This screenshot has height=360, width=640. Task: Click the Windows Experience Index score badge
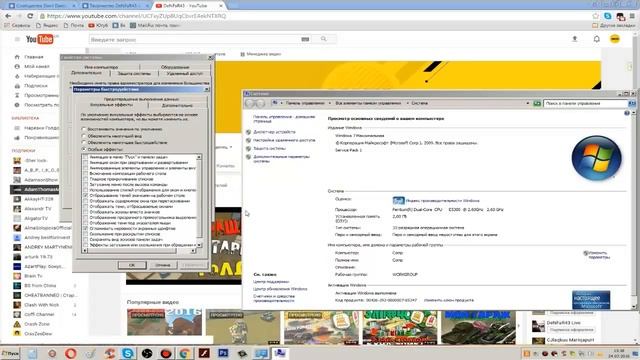click(398, 200)
